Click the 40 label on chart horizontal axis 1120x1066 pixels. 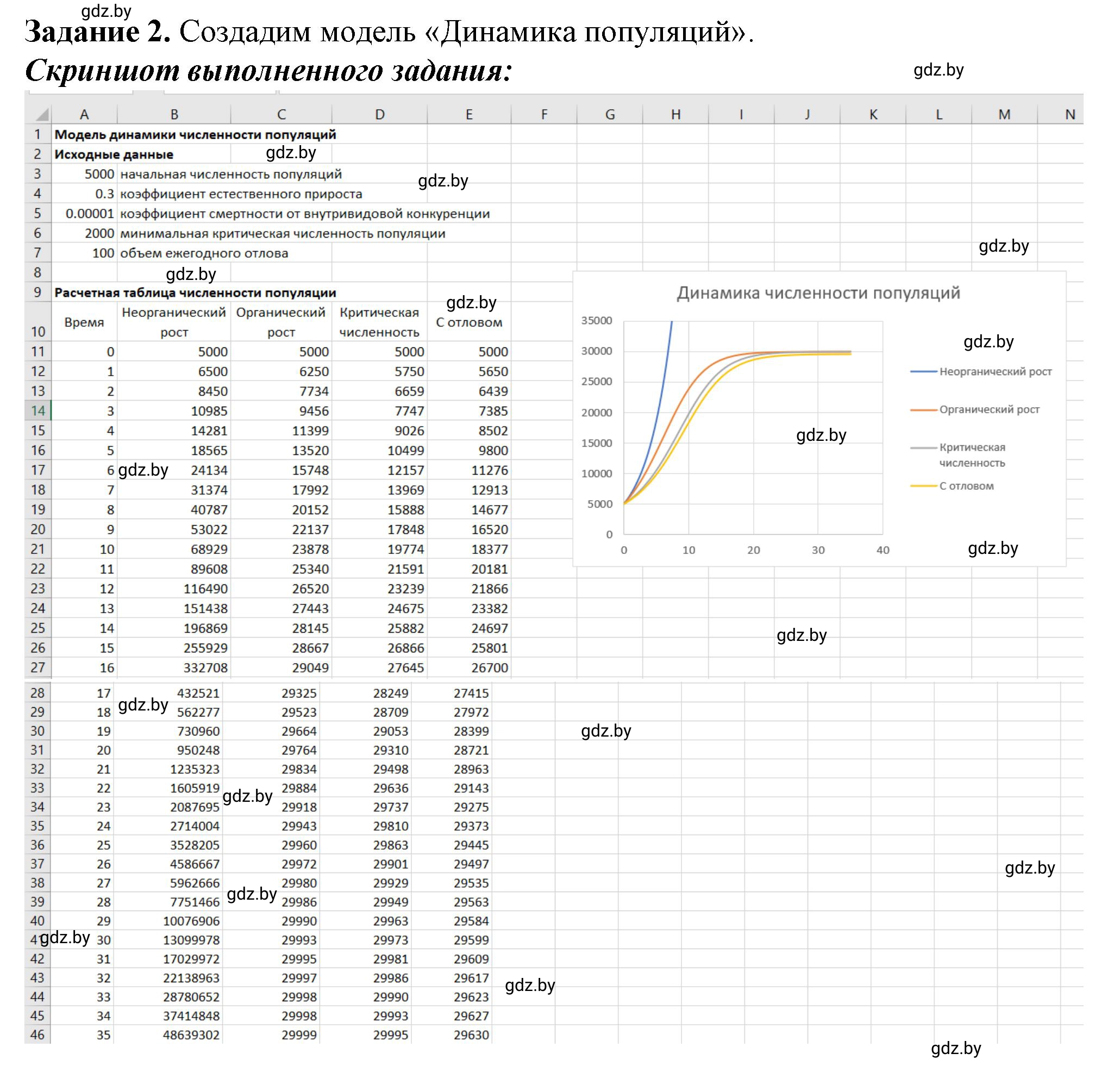pos(882,550)
